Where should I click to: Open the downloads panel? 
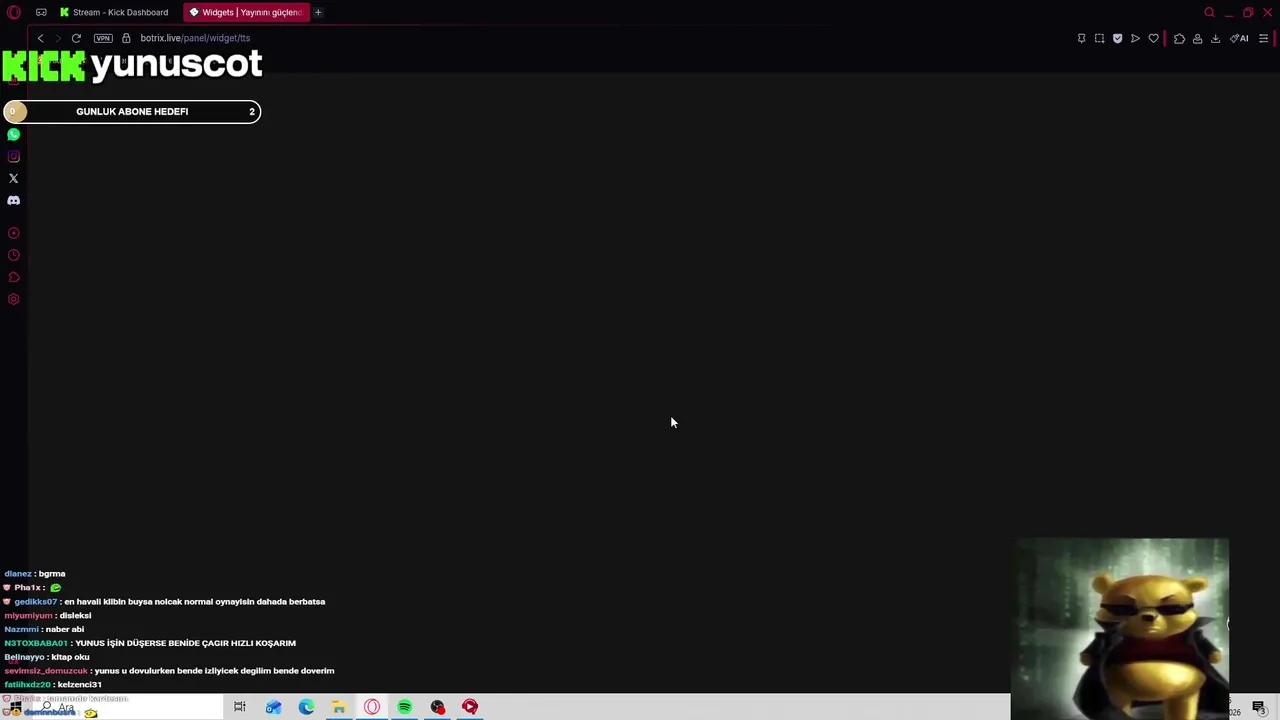click(1215, 38)
